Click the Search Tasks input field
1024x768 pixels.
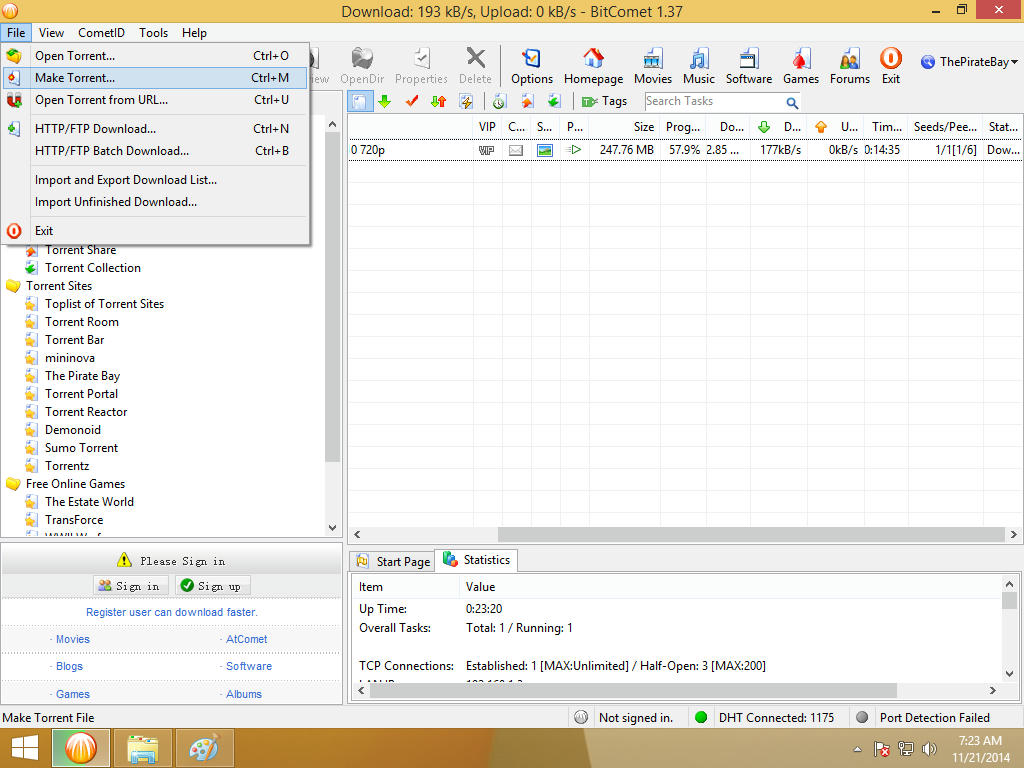click(714, 101)
